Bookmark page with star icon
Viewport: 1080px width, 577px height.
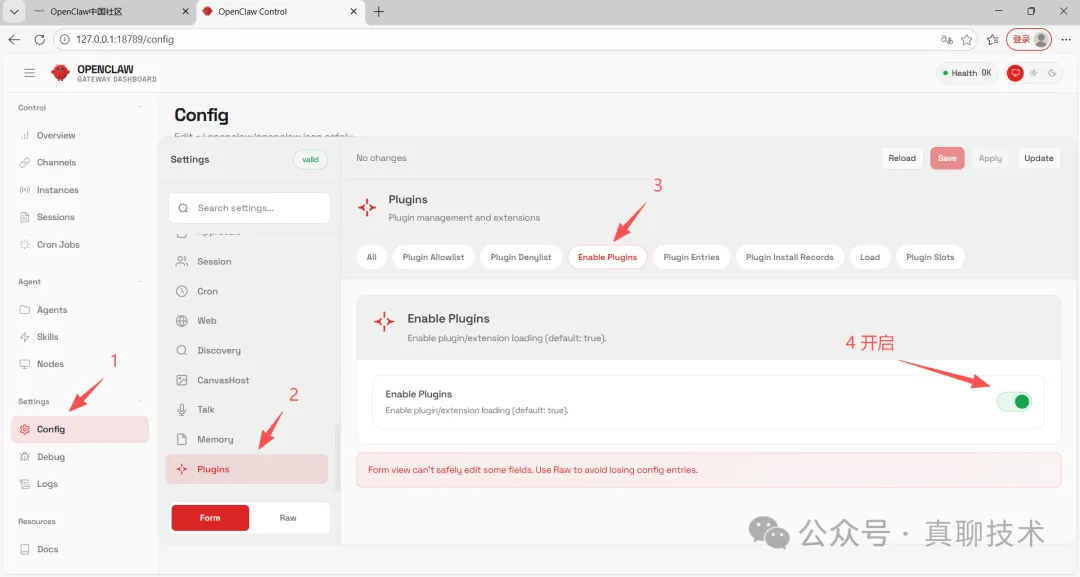967,40
